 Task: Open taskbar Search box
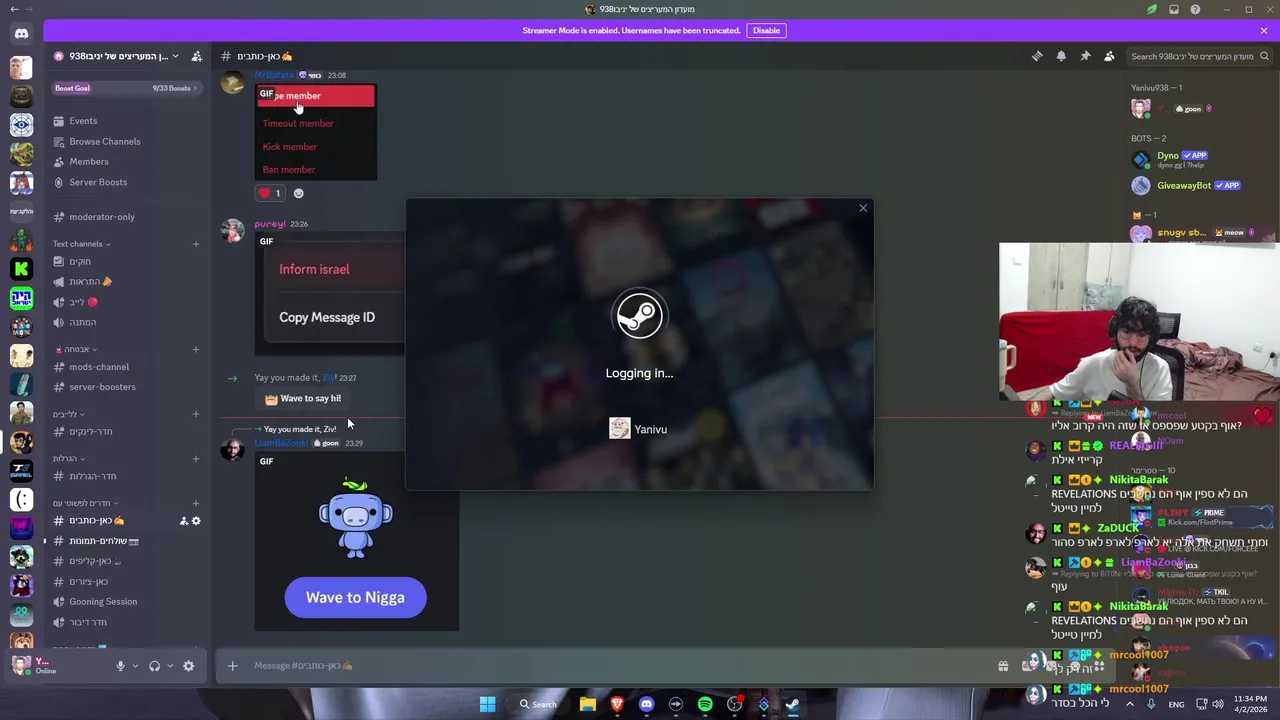coord(538,704)
